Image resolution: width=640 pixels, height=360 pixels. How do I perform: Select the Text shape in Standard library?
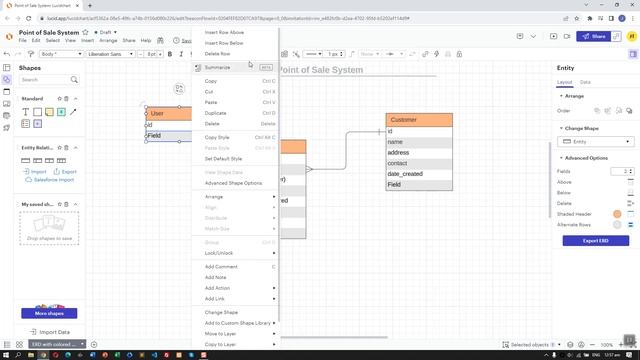click(25, 112)
